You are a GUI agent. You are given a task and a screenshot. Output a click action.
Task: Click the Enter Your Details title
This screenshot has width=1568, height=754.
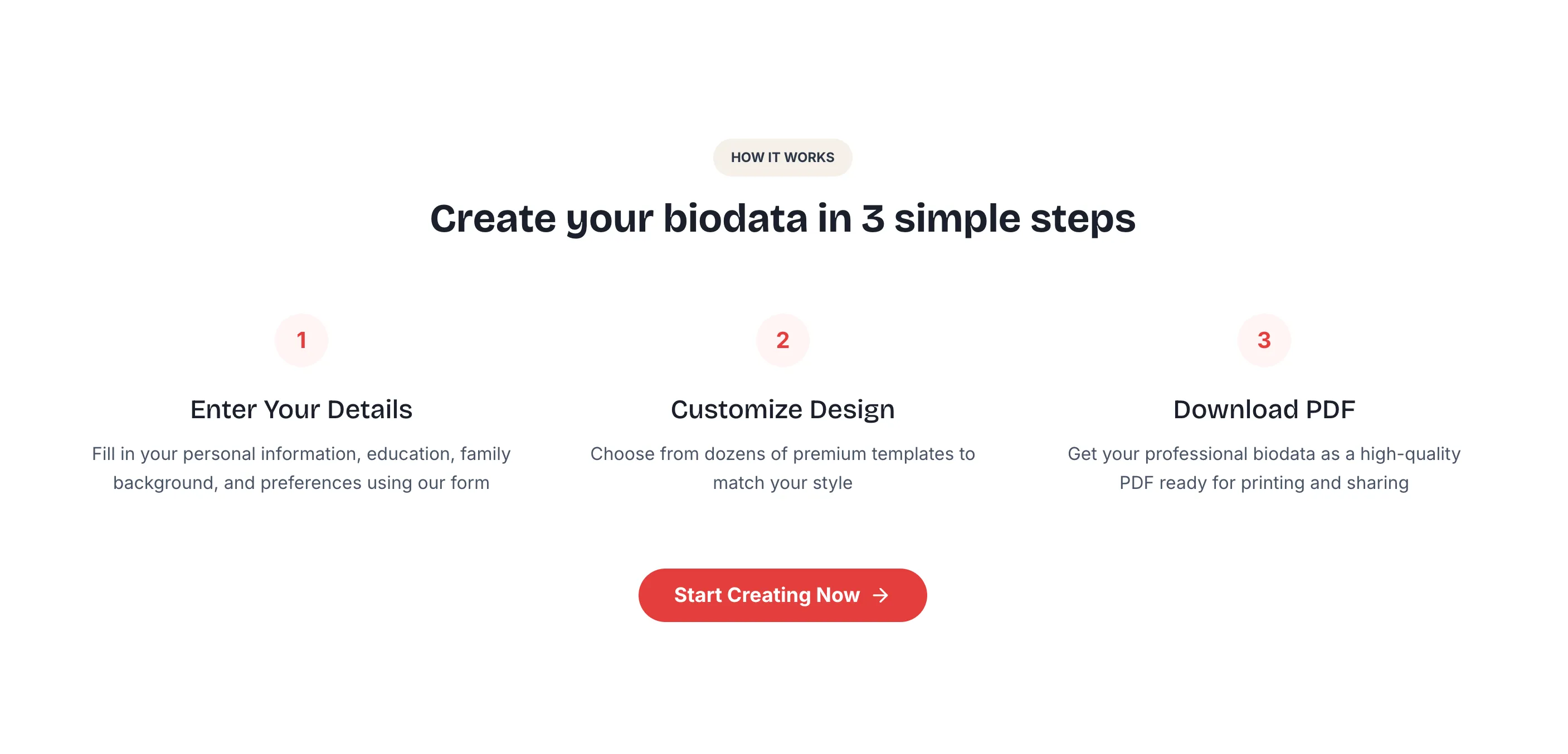301,409
